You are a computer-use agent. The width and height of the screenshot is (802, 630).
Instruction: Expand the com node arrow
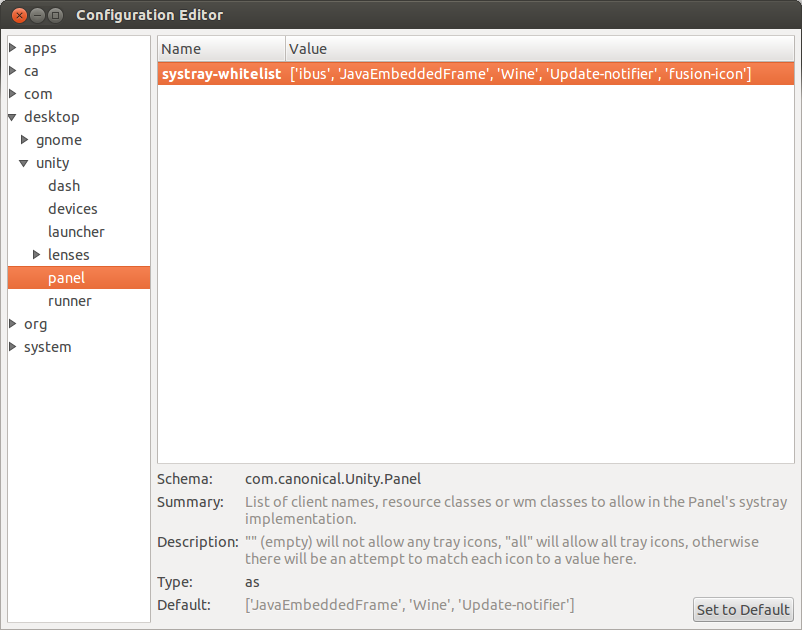point(13,94)
